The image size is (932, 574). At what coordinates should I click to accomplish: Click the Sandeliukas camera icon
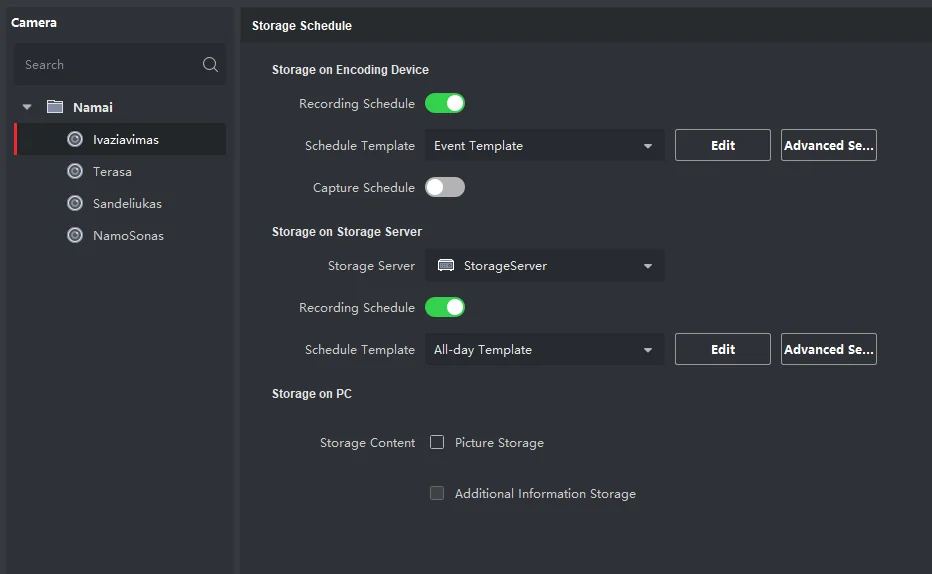75,204
